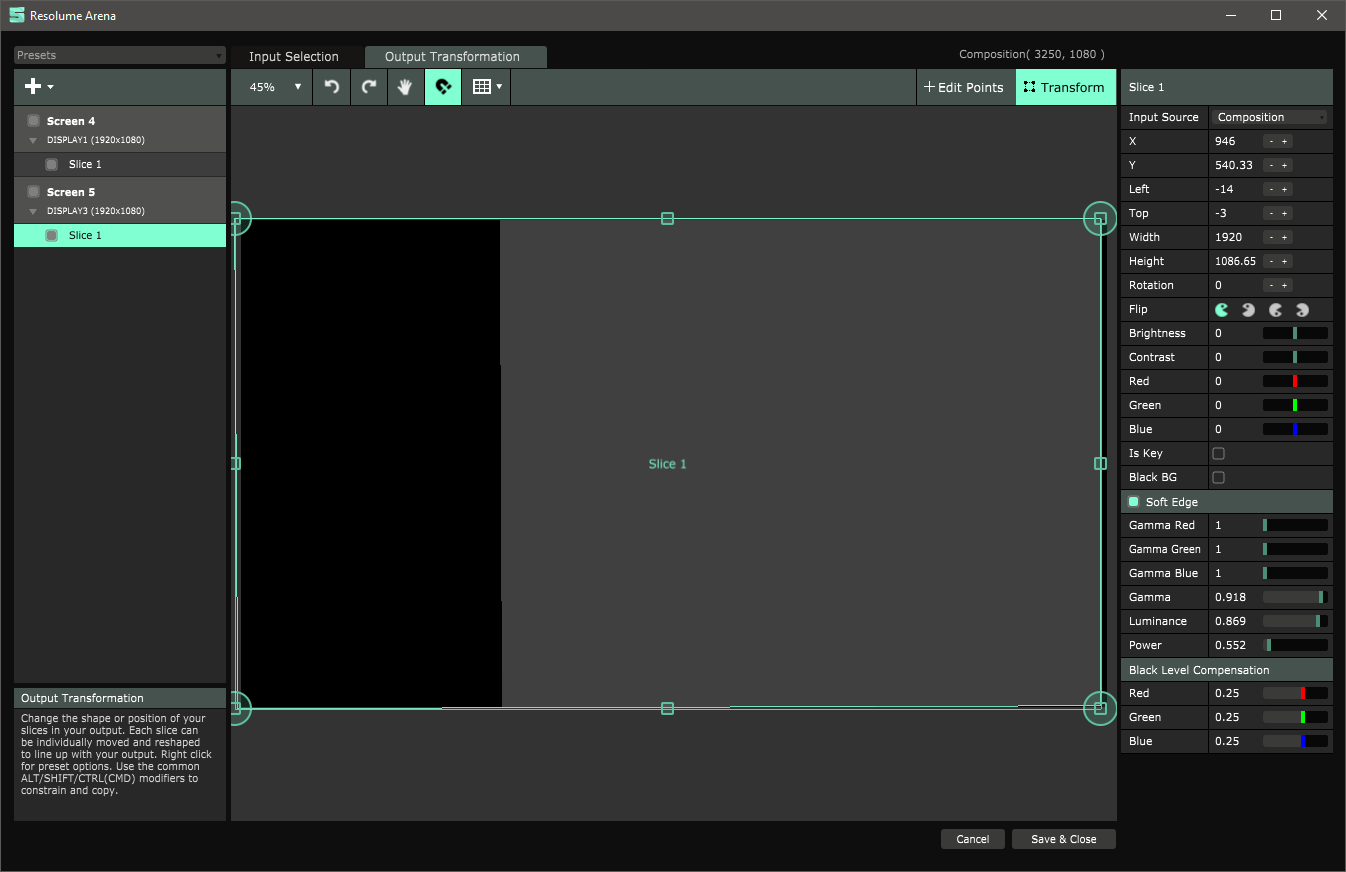Toggle the Soft Edge option
1346x872 pixels.
click(x=1134, y=502)
